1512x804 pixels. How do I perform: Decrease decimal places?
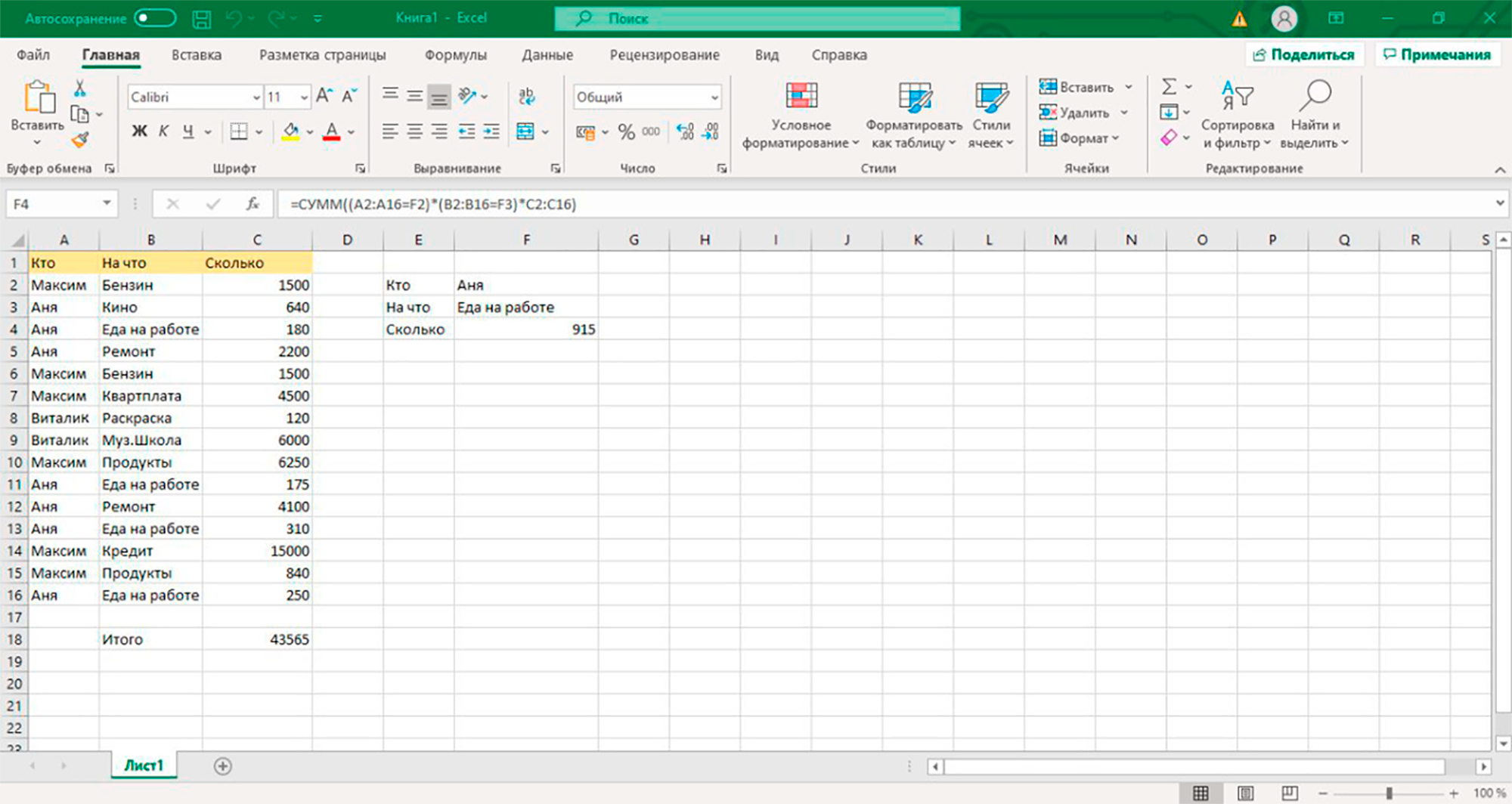[711, 131]
